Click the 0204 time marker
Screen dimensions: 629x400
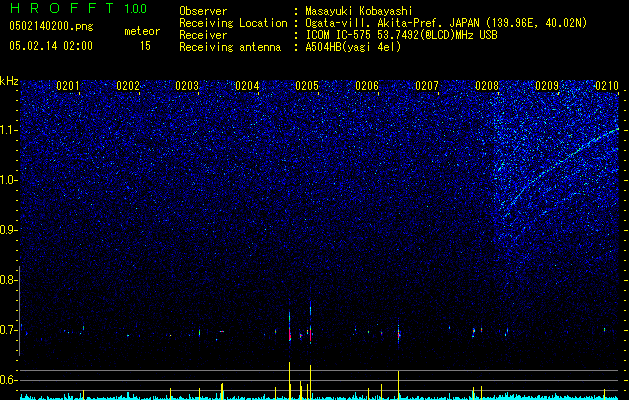point(247,86)
